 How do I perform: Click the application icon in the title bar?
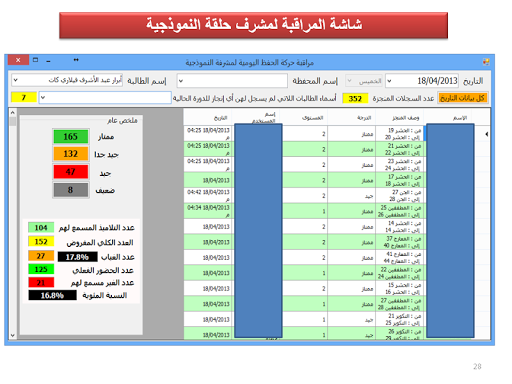point(486,61)
